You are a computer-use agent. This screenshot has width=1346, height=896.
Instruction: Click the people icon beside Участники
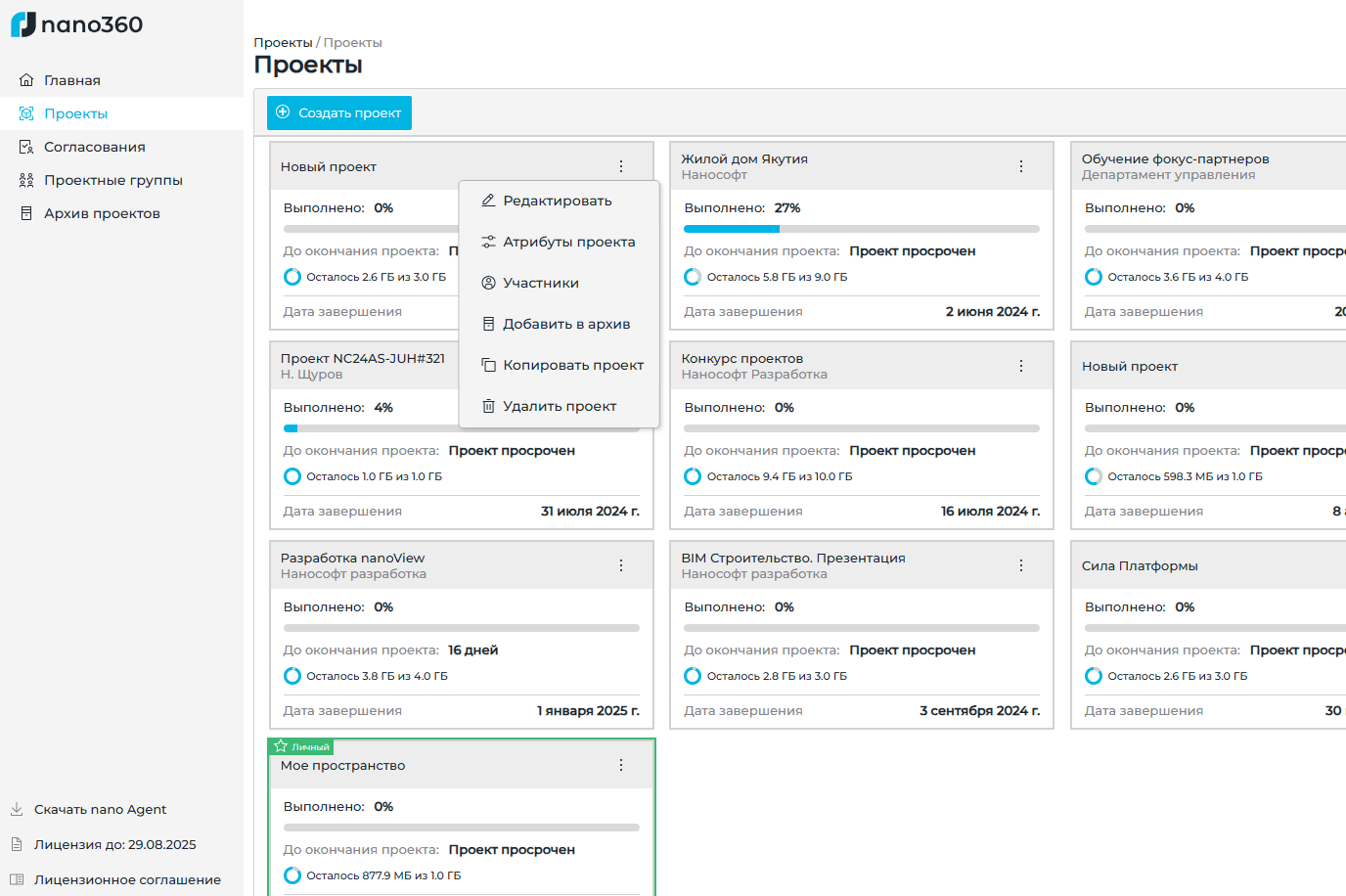(487, 282)
